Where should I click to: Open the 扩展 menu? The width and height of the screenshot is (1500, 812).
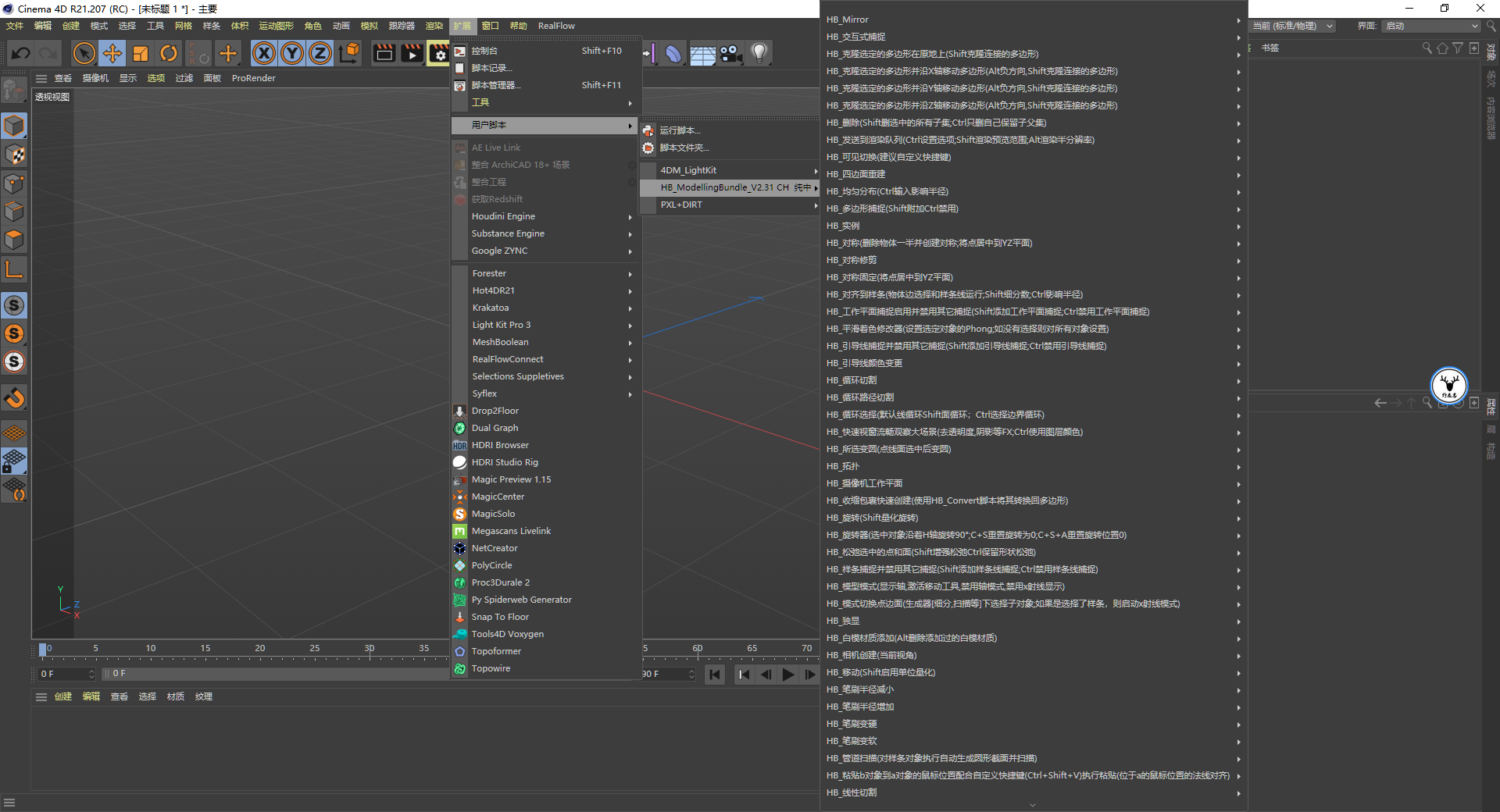click(462, 26)
